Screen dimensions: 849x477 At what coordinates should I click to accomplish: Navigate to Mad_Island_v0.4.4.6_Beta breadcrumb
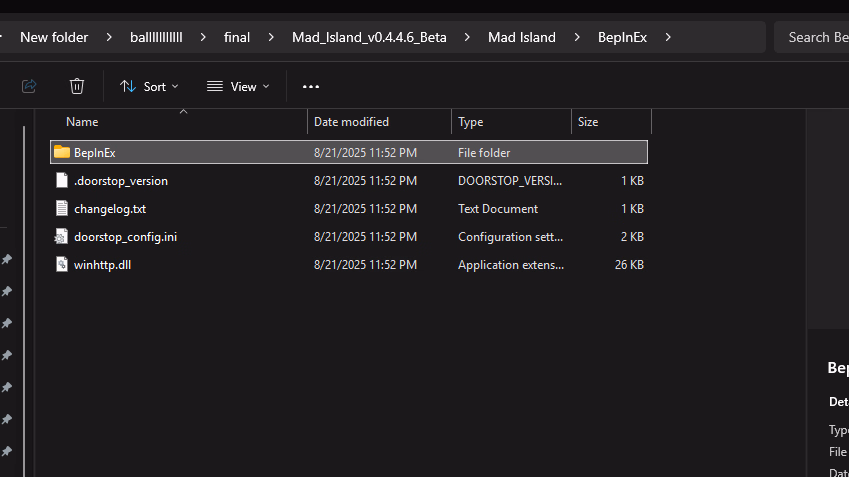click(368, 38)
